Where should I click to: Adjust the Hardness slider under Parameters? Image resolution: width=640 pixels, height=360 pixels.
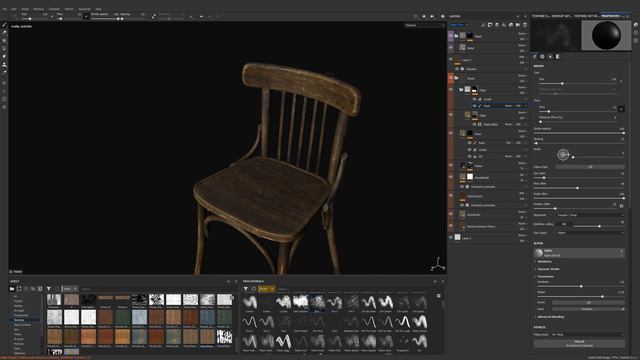click(580, 287)
